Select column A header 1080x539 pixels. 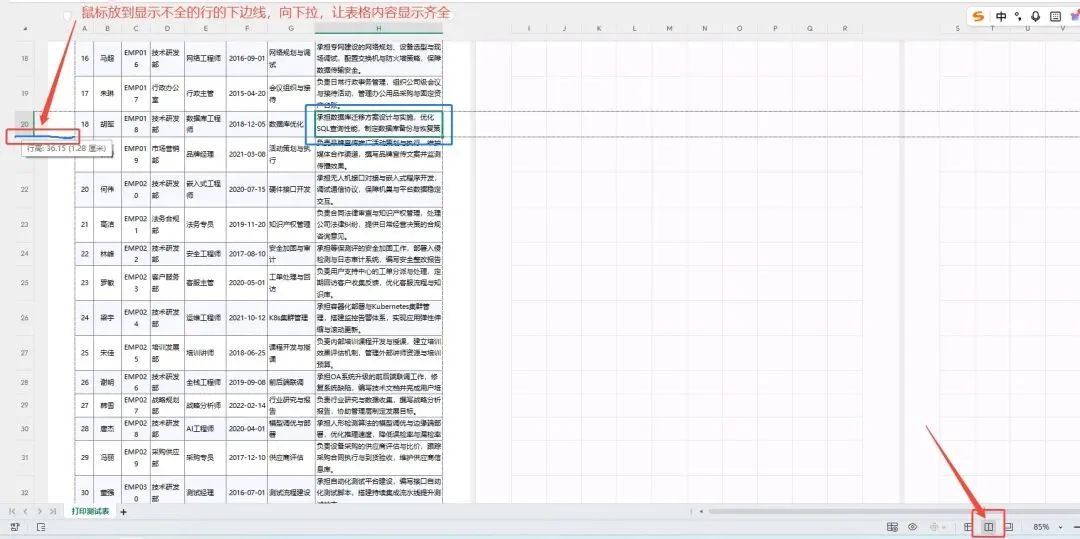point(84,28)
